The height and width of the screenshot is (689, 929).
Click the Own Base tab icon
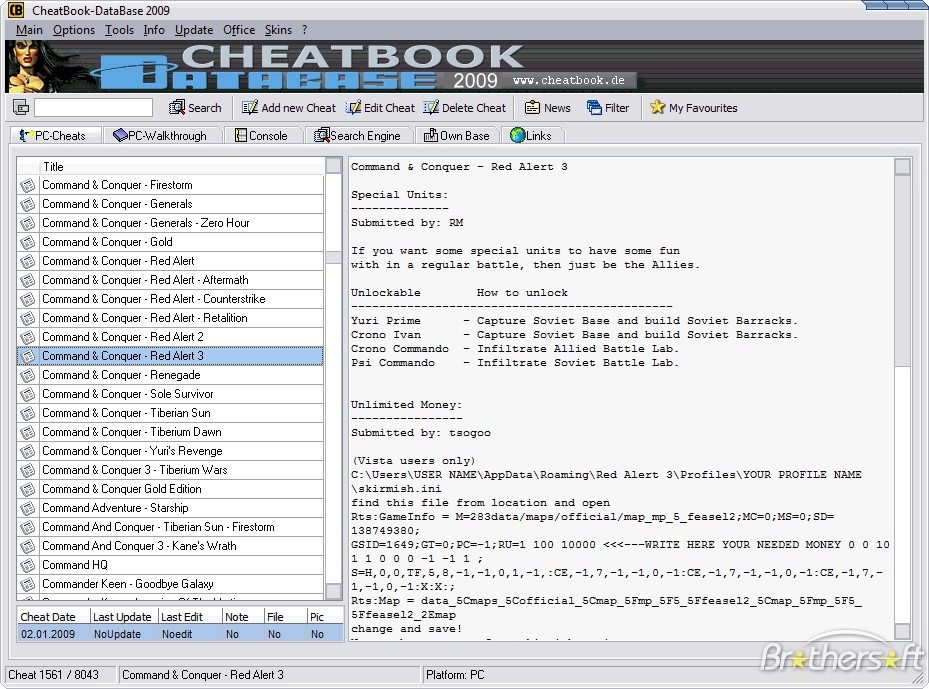pos(431,136)
